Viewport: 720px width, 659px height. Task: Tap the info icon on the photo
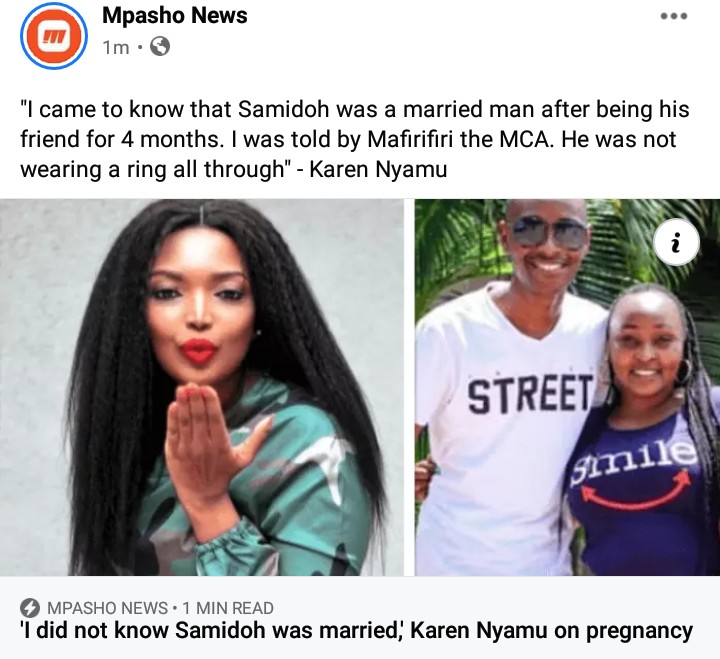tap(676, 242)
